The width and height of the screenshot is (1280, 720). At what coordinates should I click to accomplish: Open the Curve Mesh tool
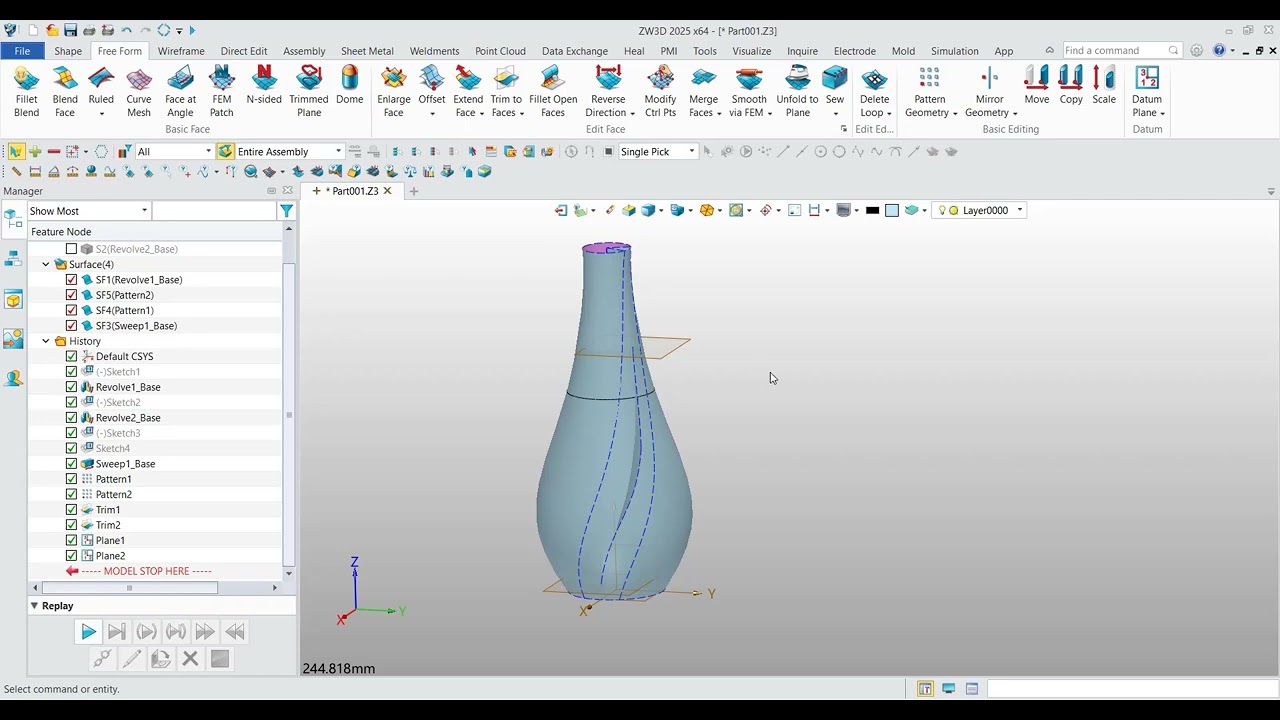(x=139, y=92)
